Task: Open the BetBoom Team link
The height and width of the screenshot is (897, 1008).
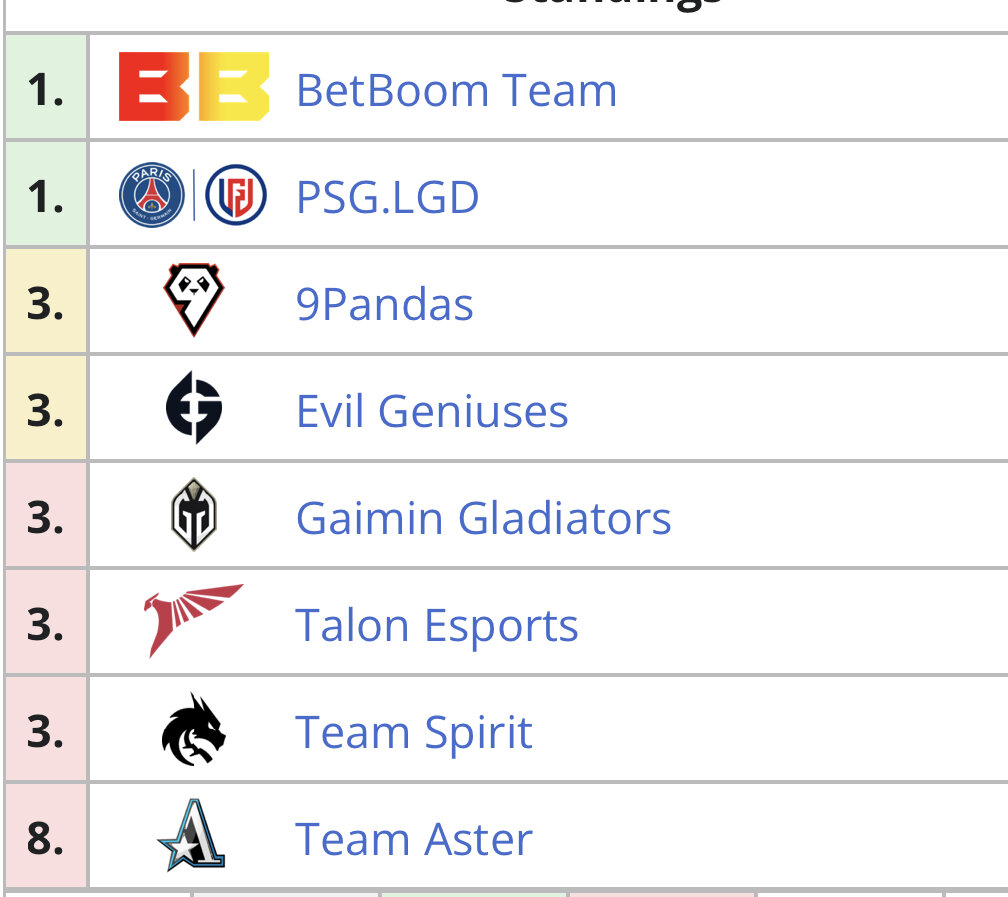Action: 456,90
